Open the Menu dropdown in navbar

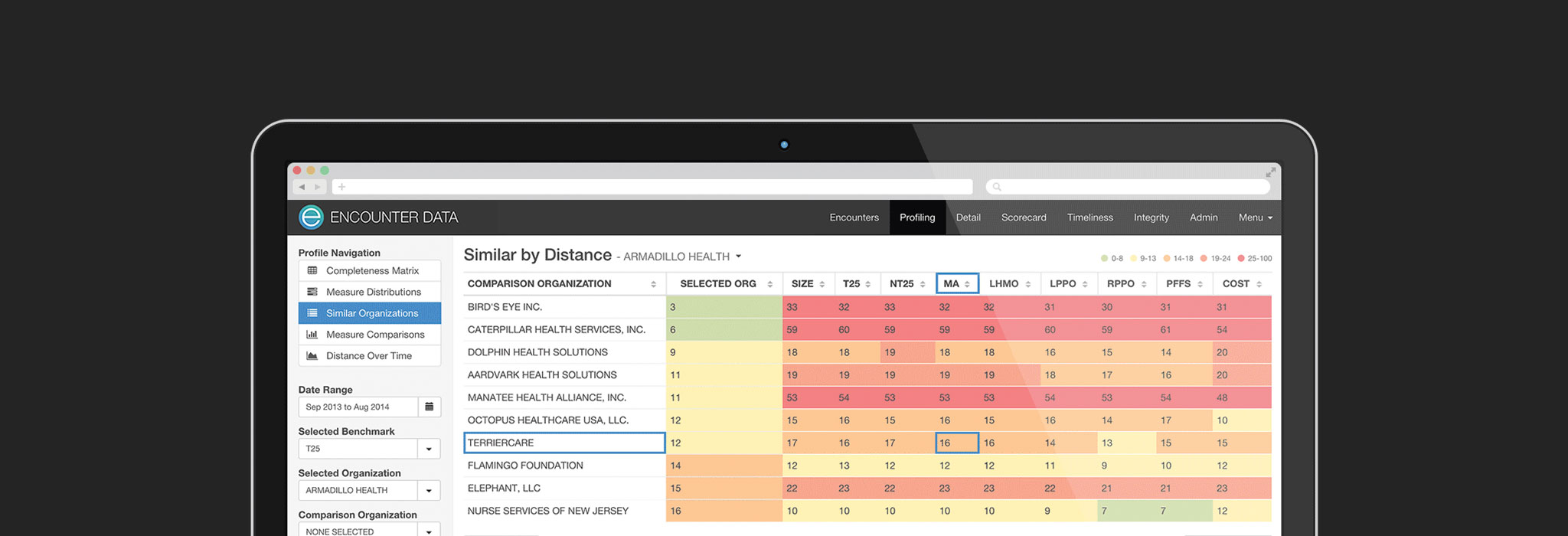click(1255, 217)
